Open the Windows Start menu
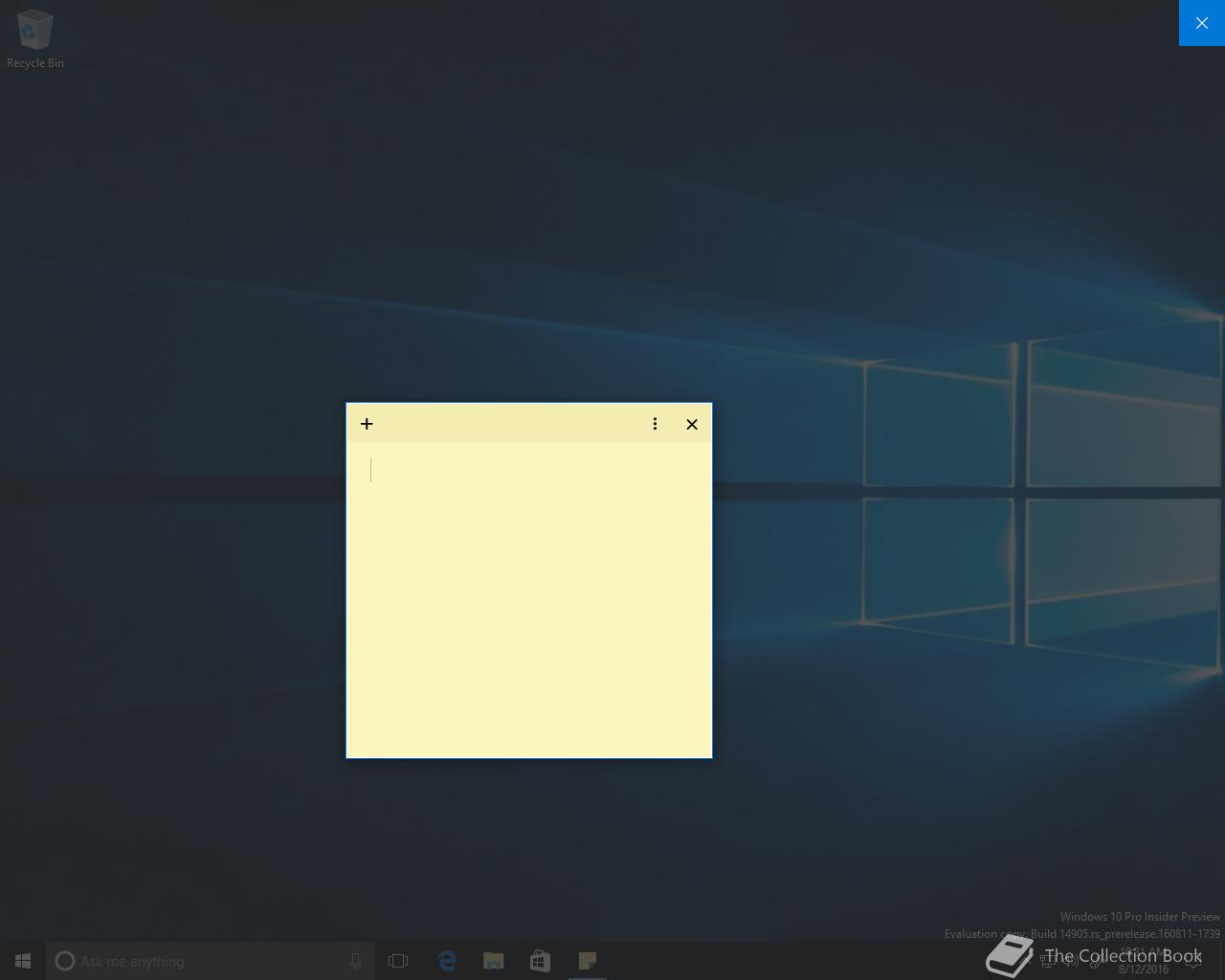The width and height of the screenshot is (1225, 980). 23,961
